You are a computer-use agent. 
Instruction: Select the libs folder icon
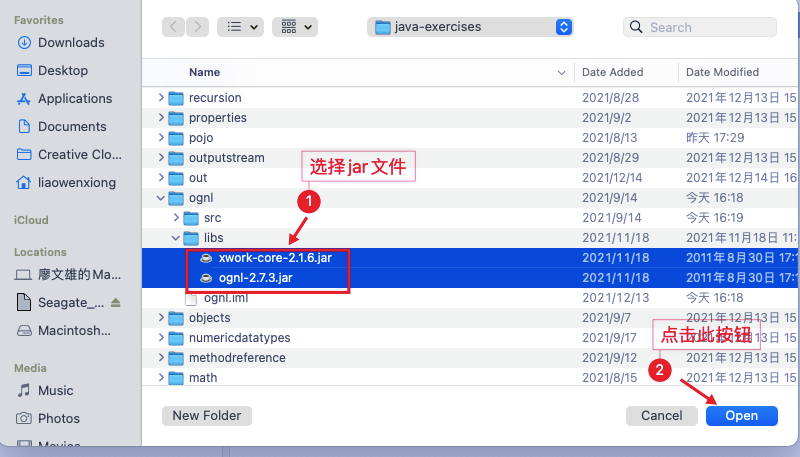(191, 238)
